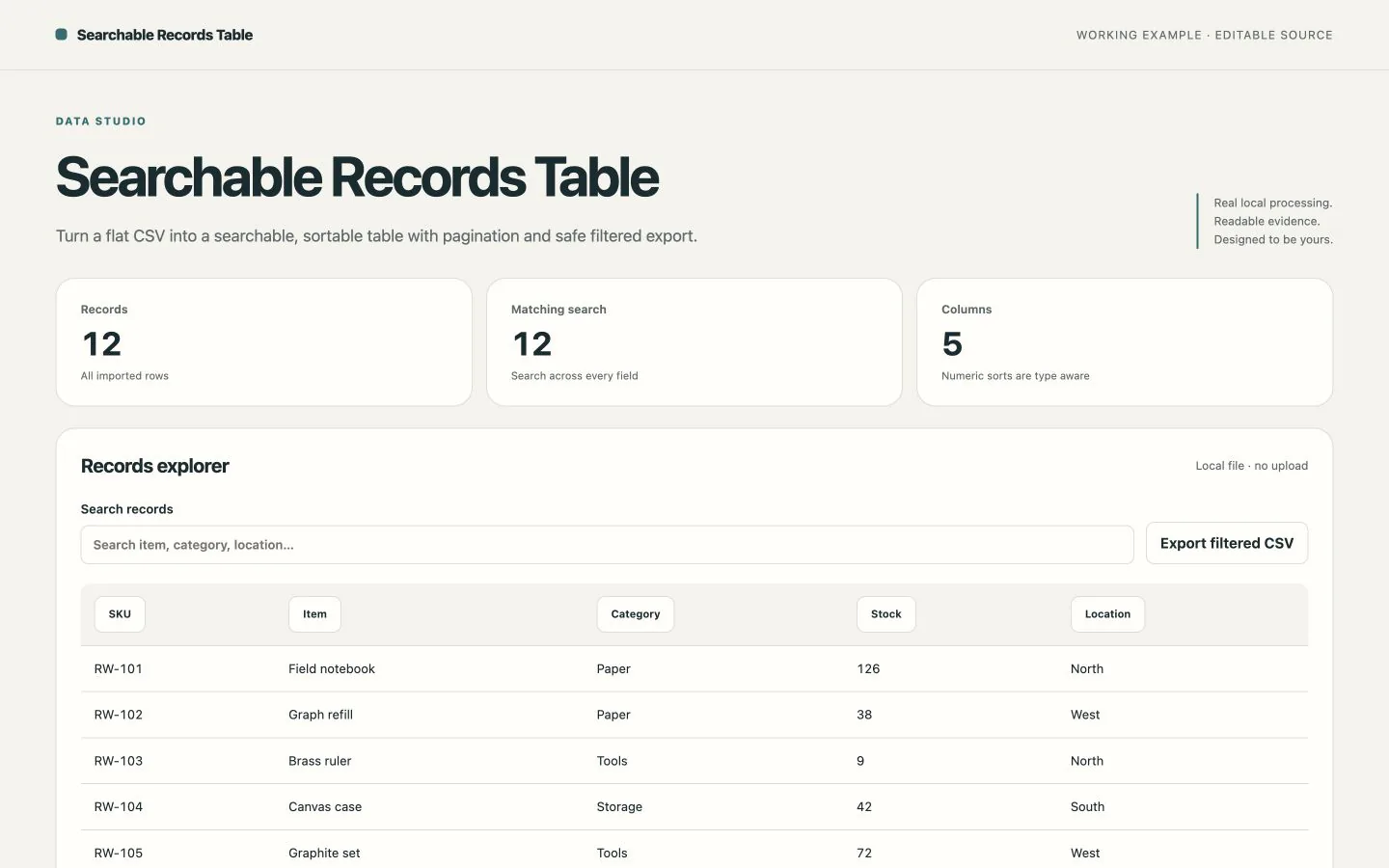
Task: Focus the Search records input field
Action: (x=607, y=545)
